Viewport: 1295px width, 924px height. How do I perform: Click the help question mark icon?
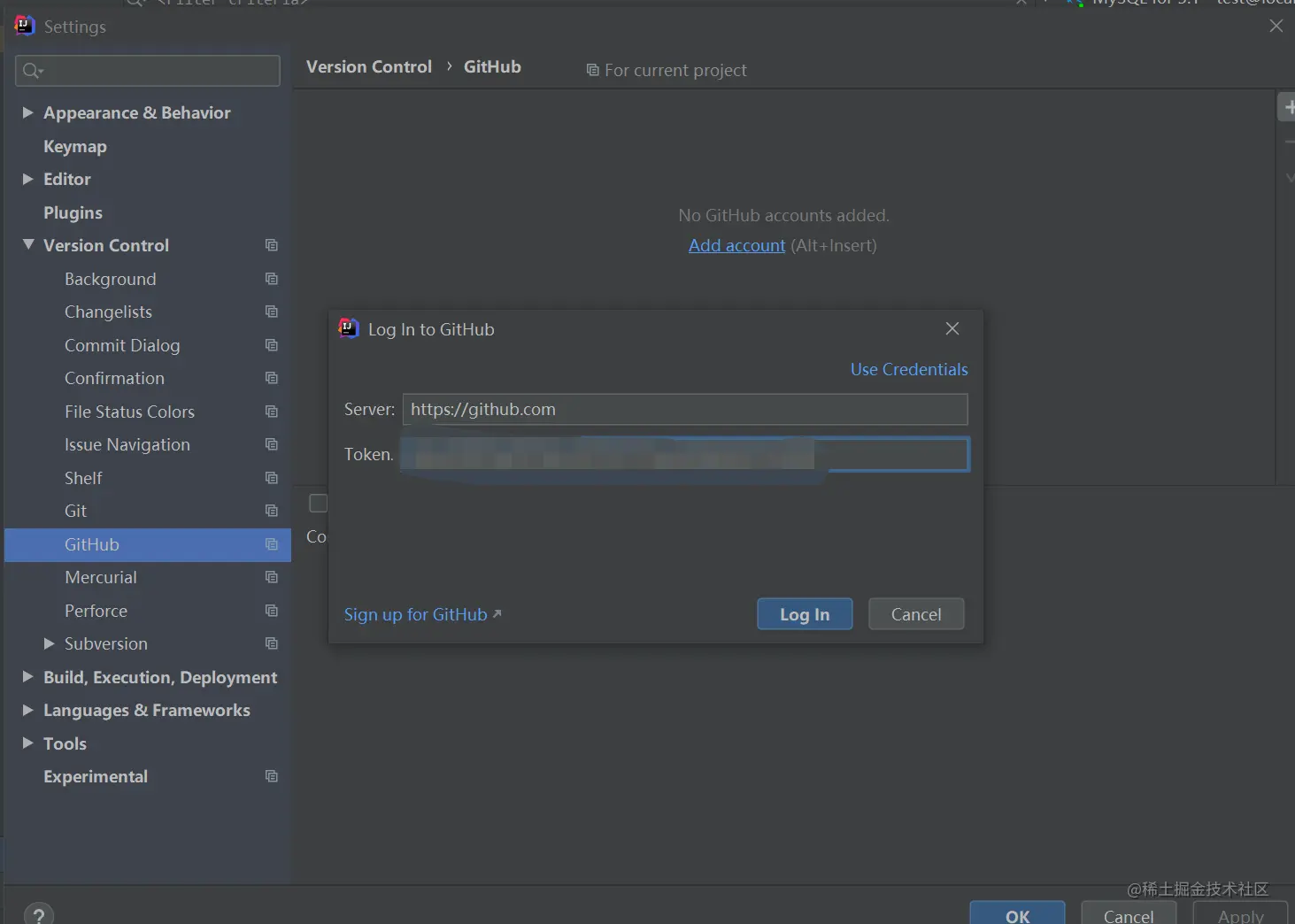pos(39,915)
